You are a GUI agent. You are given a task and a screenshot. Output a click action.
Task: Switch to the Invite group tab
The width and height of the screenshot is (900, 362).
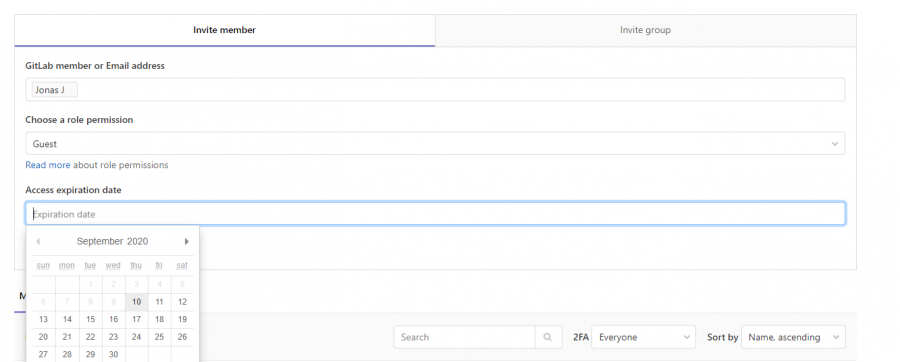click(645, 30)
